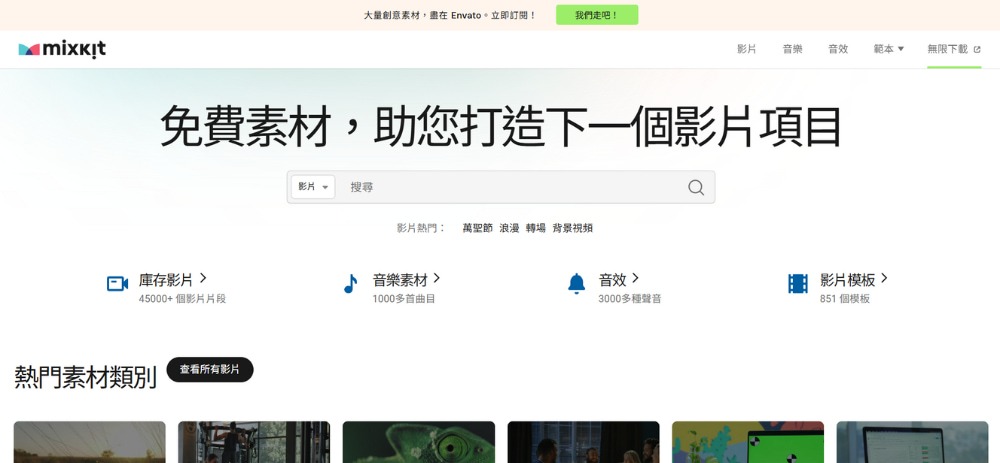The width and height of the screenshot is (1000, 463).
Task: Click the magnifying glass search icon
Action: (696, 187)
